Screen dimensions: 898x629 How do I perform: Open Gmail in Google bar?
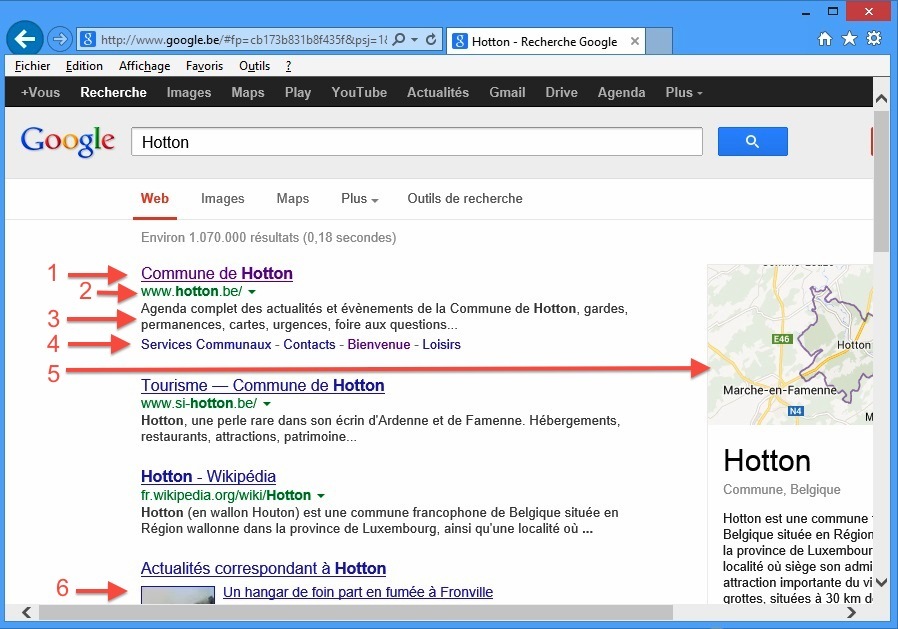click(507, 92)
